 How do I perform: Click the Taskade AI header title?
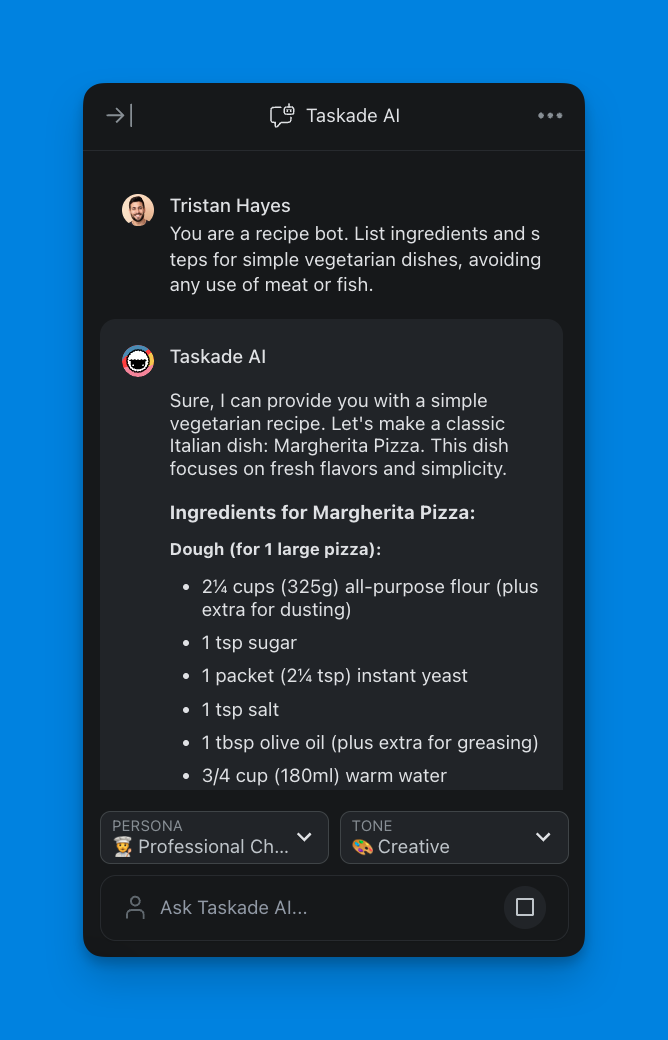point(353,116)
